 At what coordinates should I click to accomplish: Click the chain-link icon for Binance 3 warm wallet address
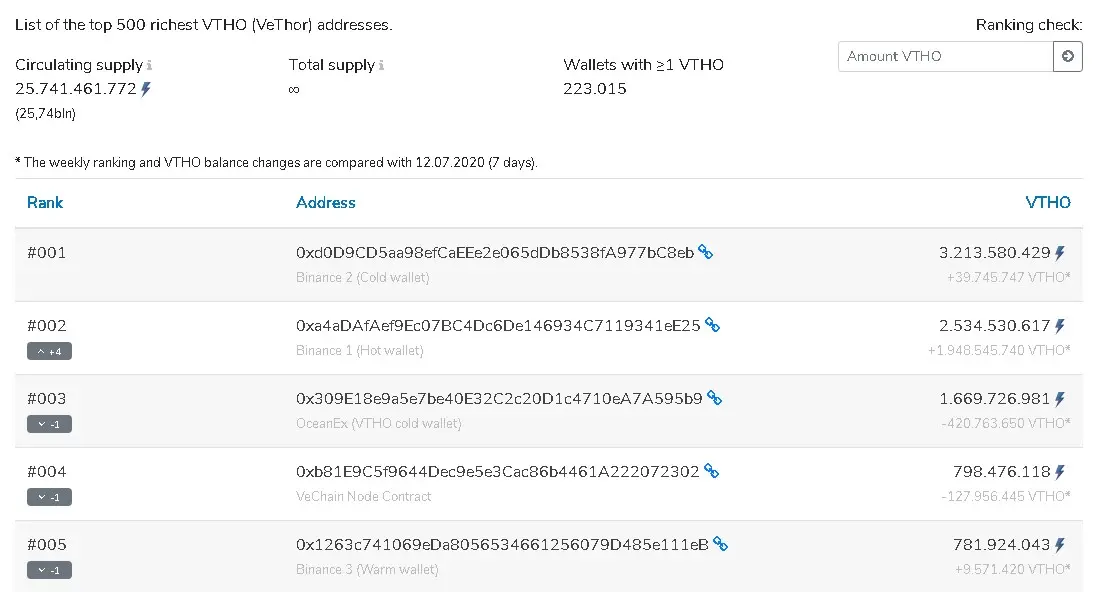(720, 544)
